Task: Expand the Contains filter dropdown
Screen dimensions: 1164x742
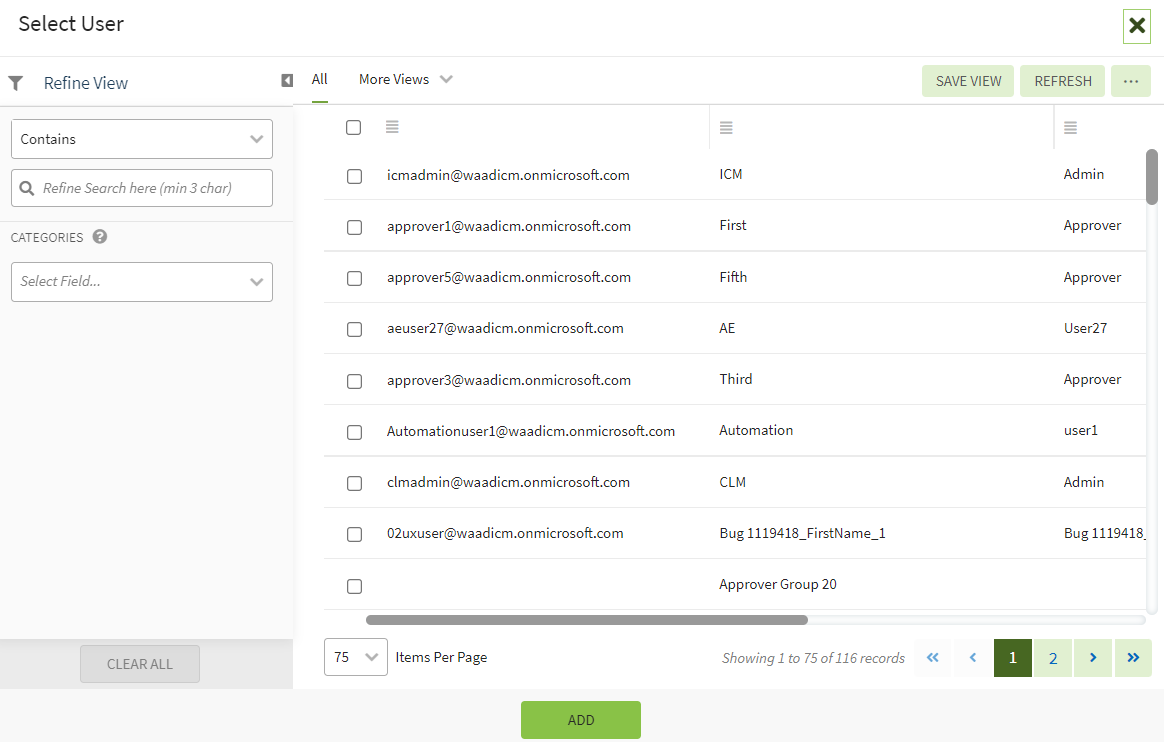Action: pos(142,139)
